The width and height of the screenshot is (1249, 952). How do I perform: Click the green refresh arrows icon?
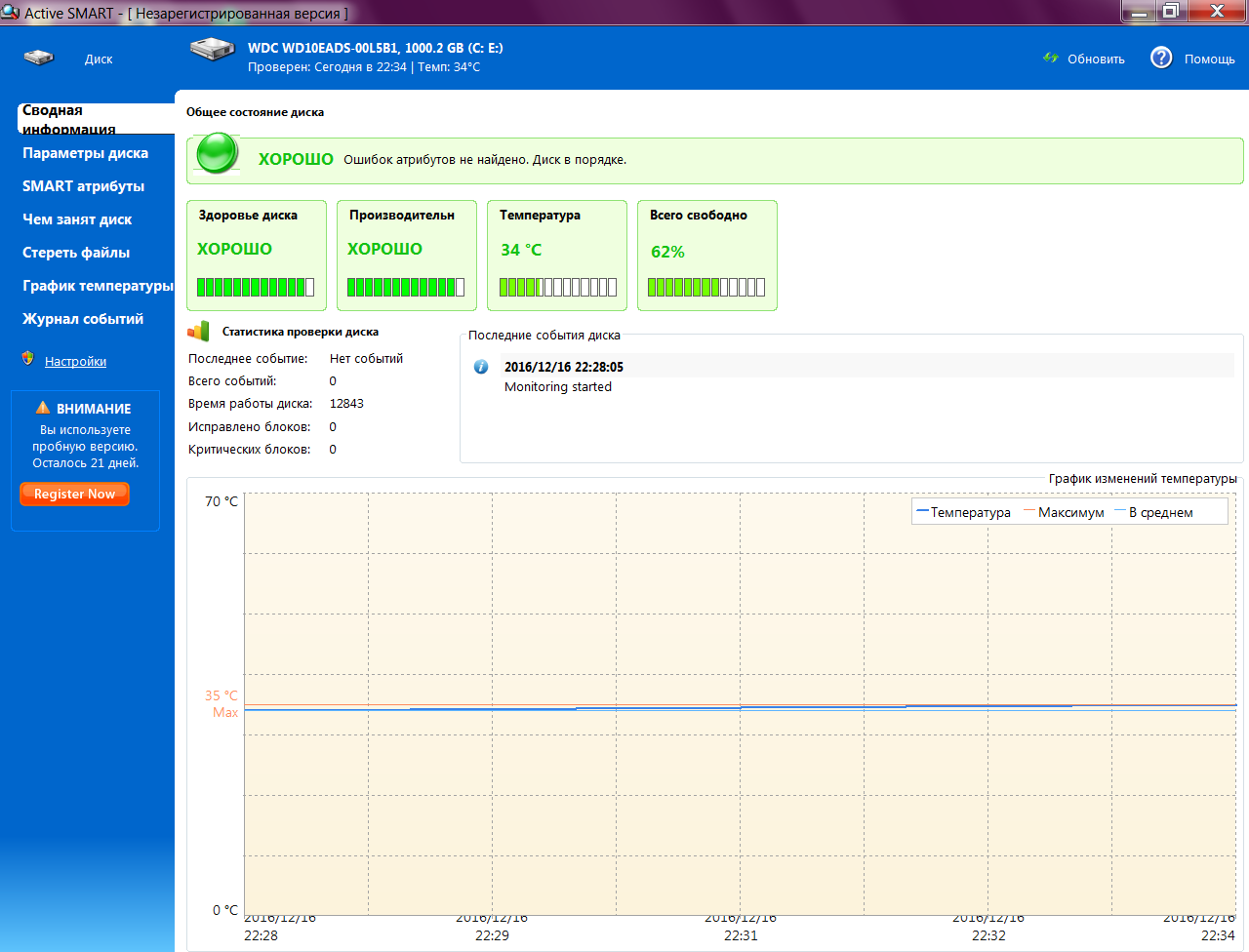click(x=1051, y=59)
